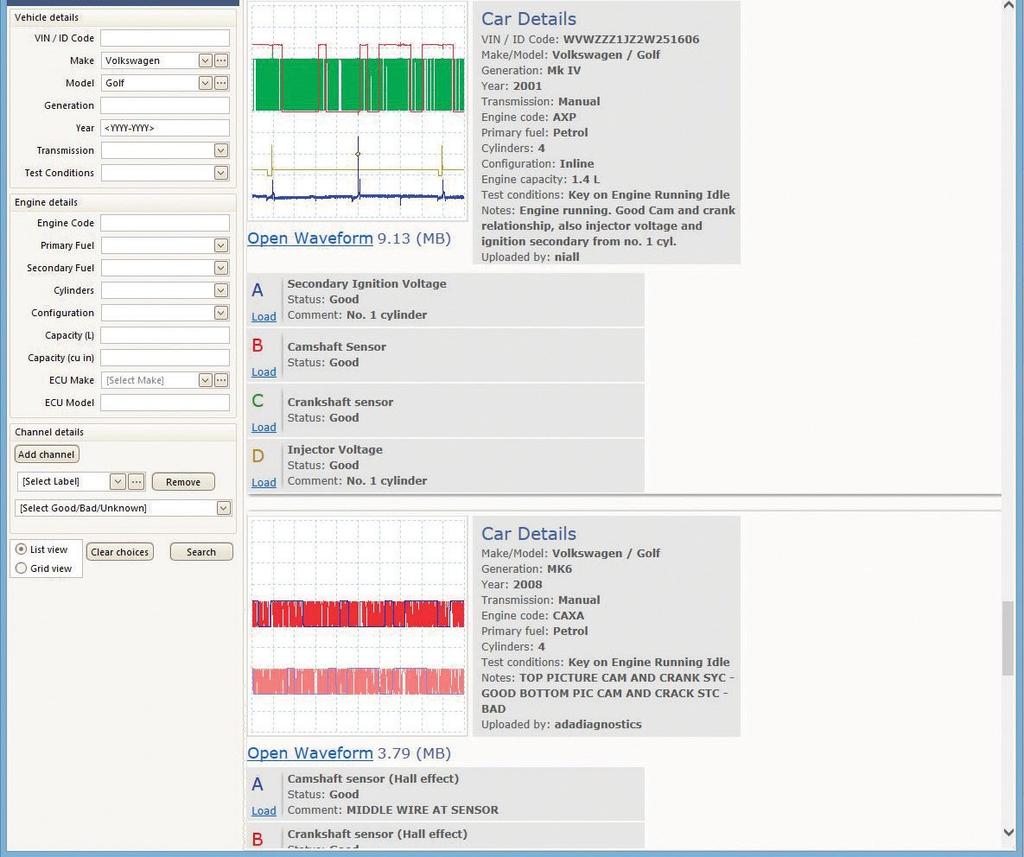This screenshot has height=857, width=1024.
Task: Load channel A Camshaft sensor (Hall effect)
Action: [x=264, y=811]
